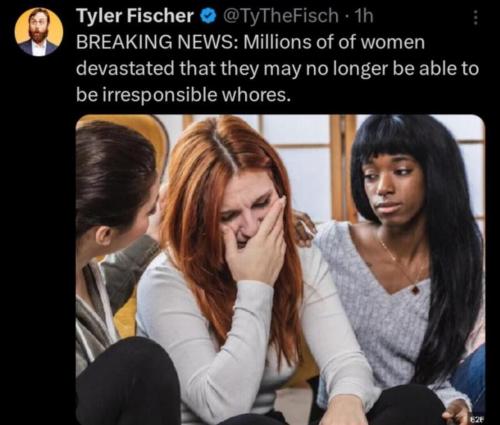Open the attached photo in the tweet
500x425 pixels.
[280, 269]
